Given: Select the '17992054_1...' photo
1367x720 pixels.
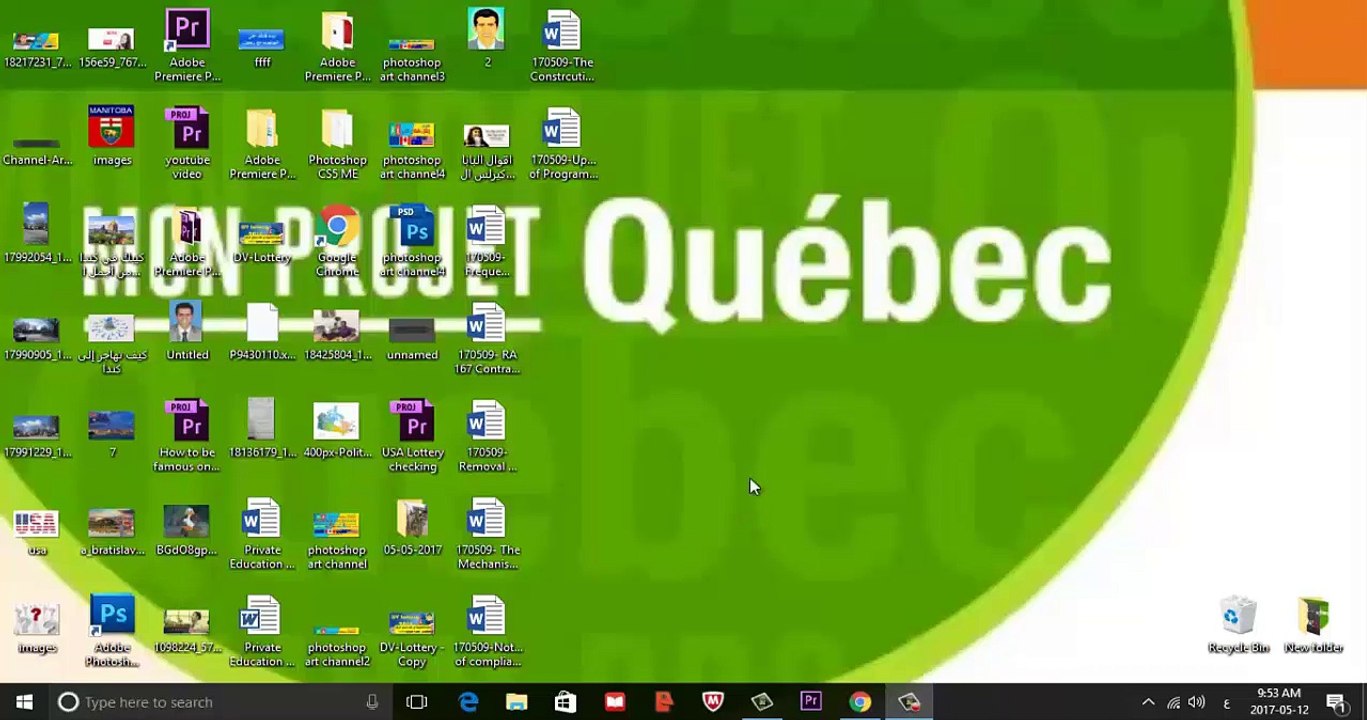Looking at the screenshot, I should pos(37,234).
